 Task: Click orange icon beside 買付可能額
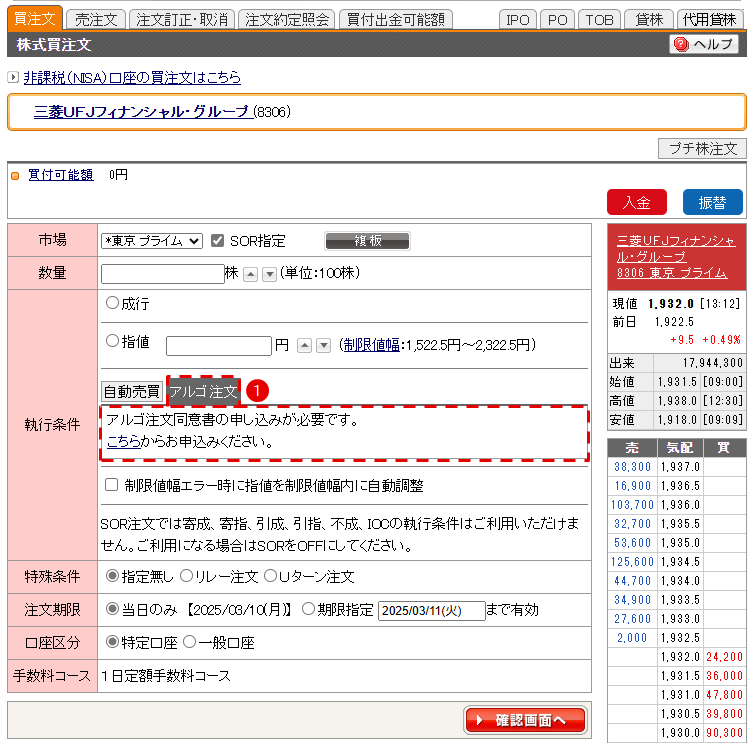pyautogui.click(x=15, y=175)
